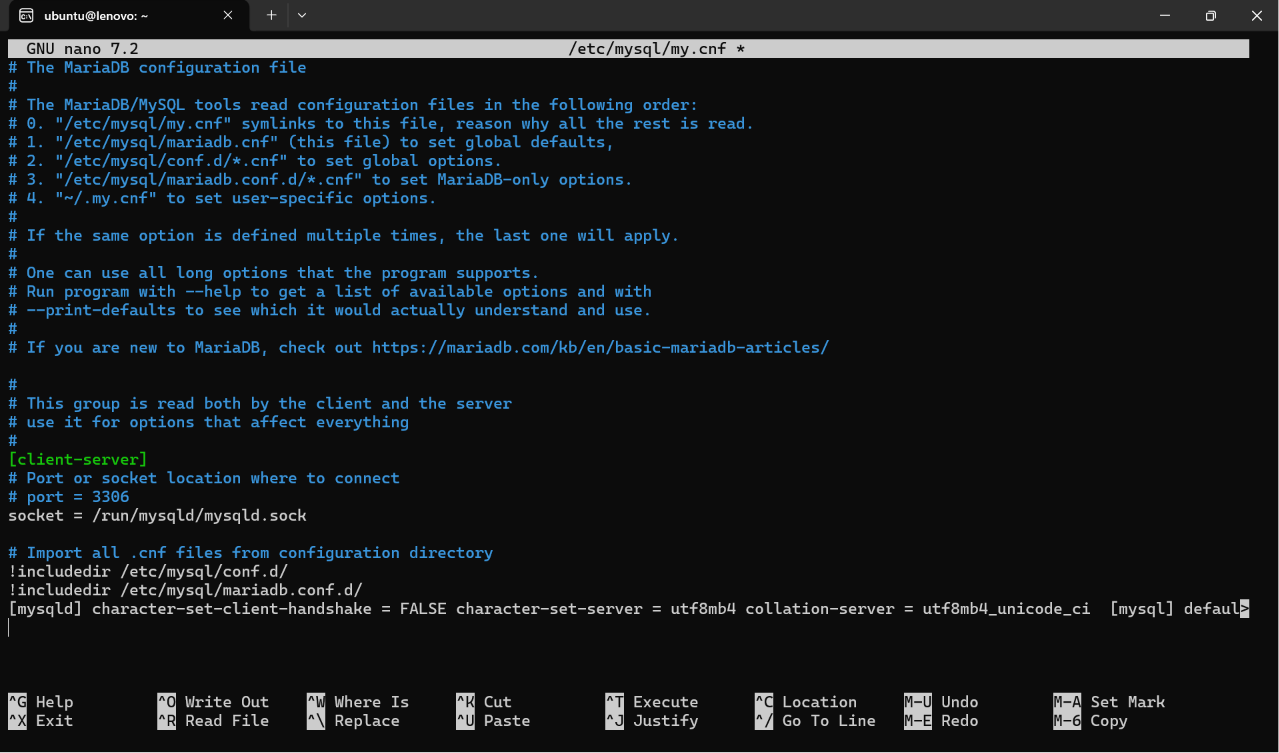Viewport: 1279px width, 753px height.
Task: Close the ubuntu@lenovo tab
Action: 229,15
